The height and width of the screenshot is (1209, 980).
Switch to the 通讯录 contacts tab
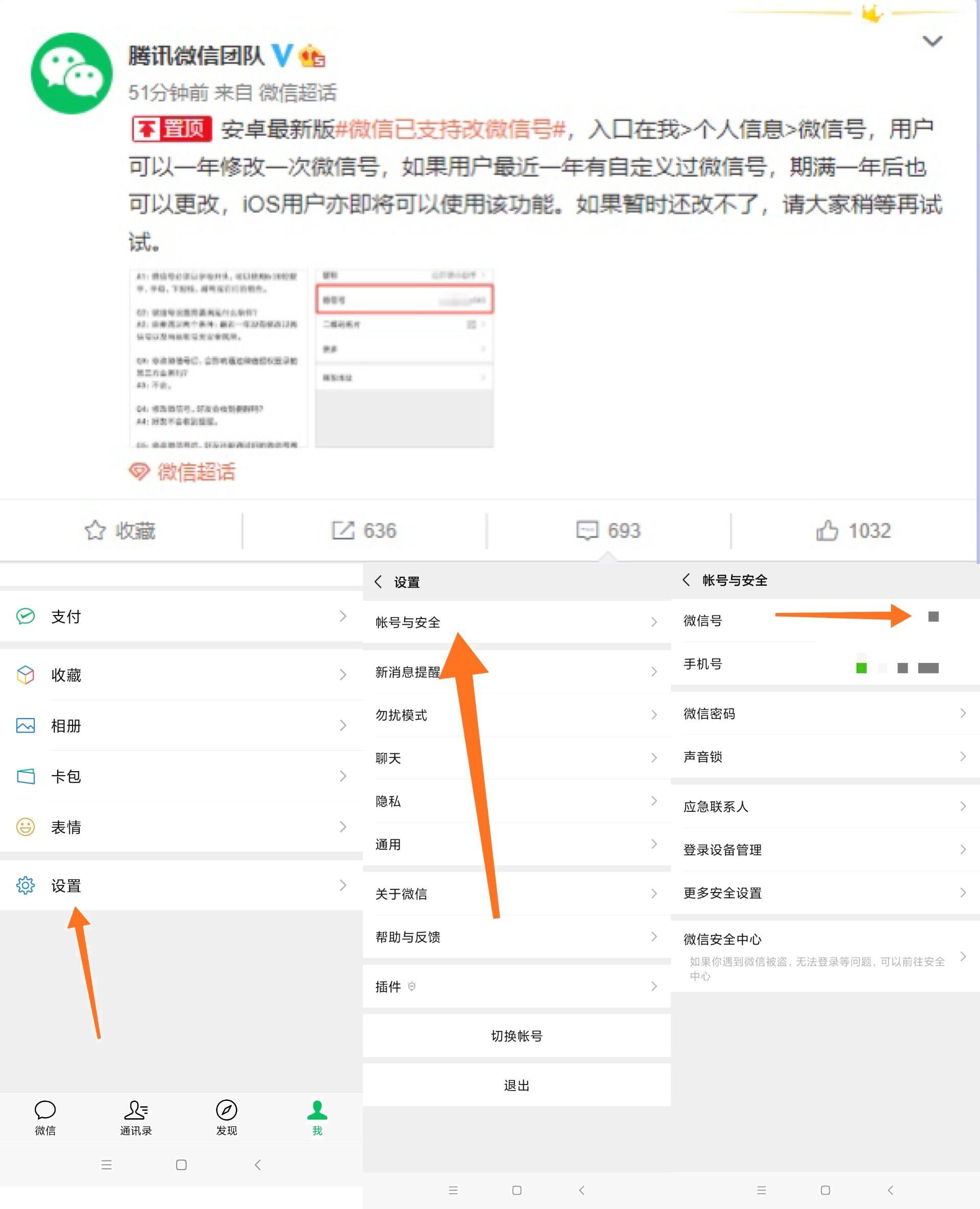point(136,1118)
